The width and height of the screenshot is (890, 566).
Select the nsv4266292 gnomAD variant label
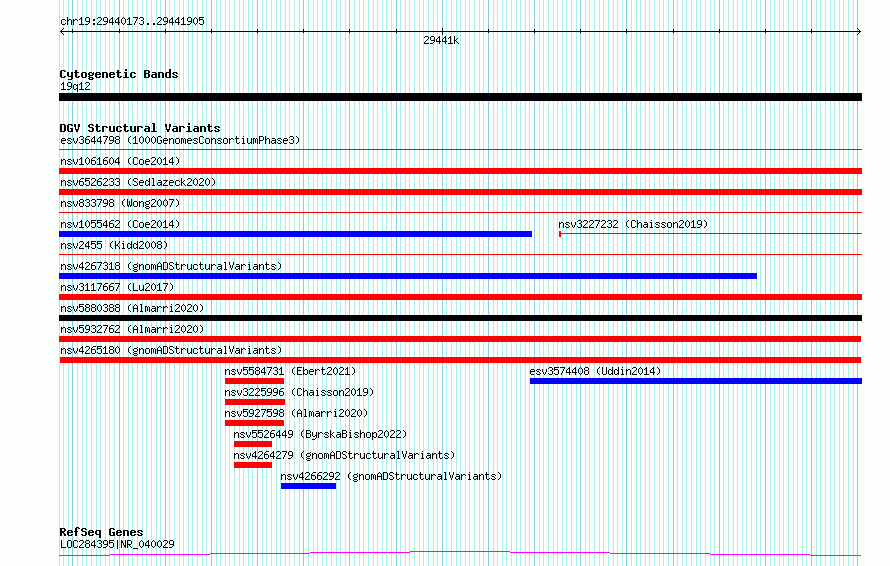[x=391, y=476]
